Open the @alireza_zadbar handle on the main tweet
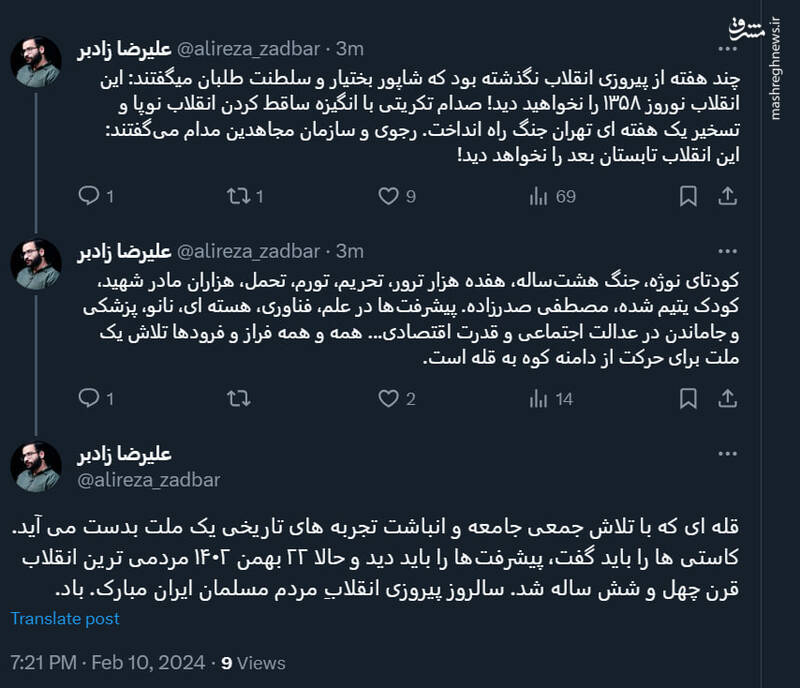 point(148,480)
